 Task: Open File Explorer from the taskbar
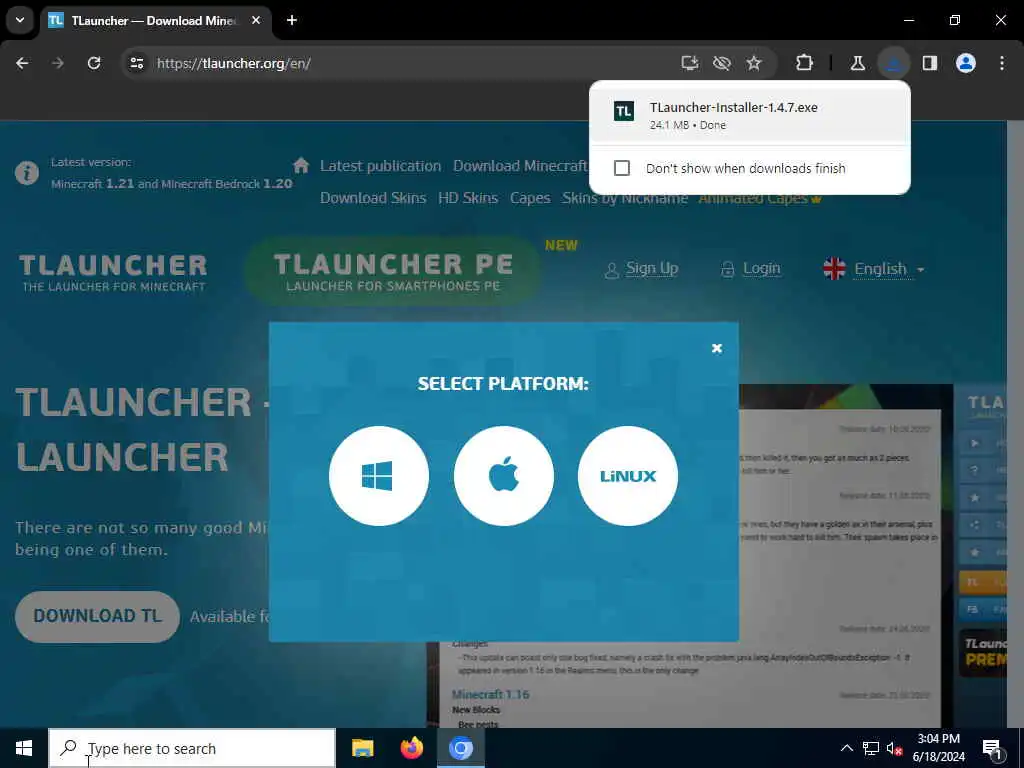(362, 748)
